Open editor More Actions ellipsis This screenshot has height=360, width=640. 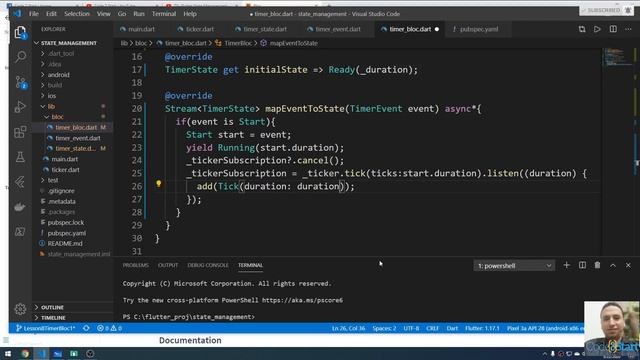click(628, 29)
